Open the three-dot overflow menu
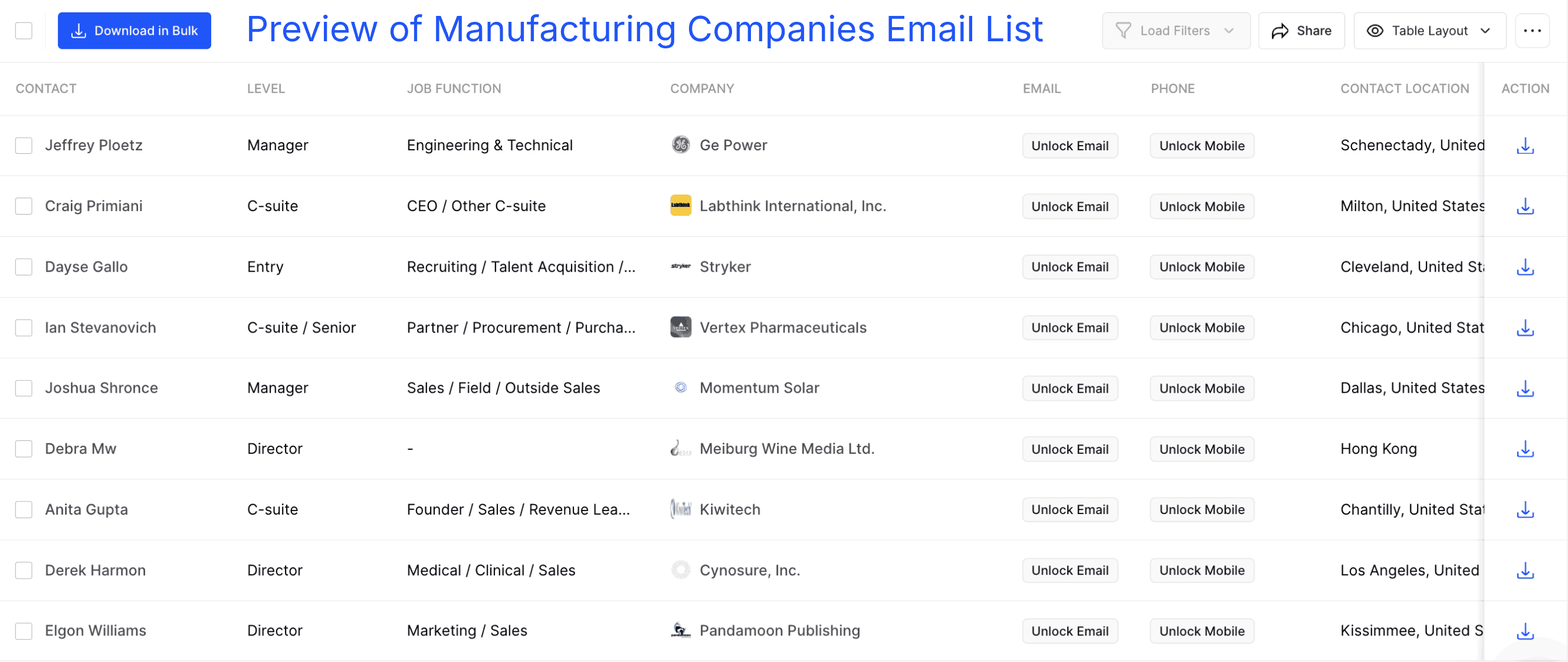 click(1533, 31)
